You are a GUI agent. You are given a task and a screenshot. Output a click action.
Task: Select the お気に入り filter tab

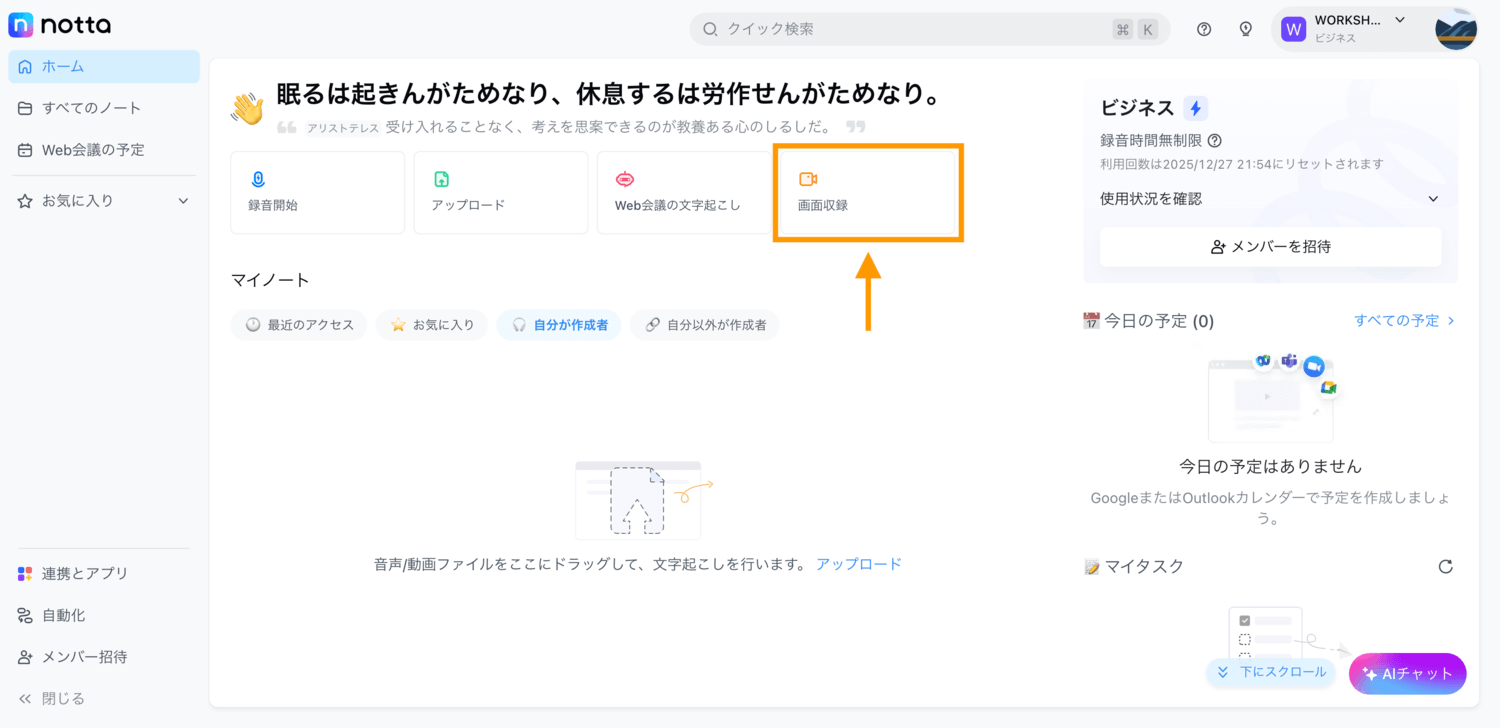432,325
